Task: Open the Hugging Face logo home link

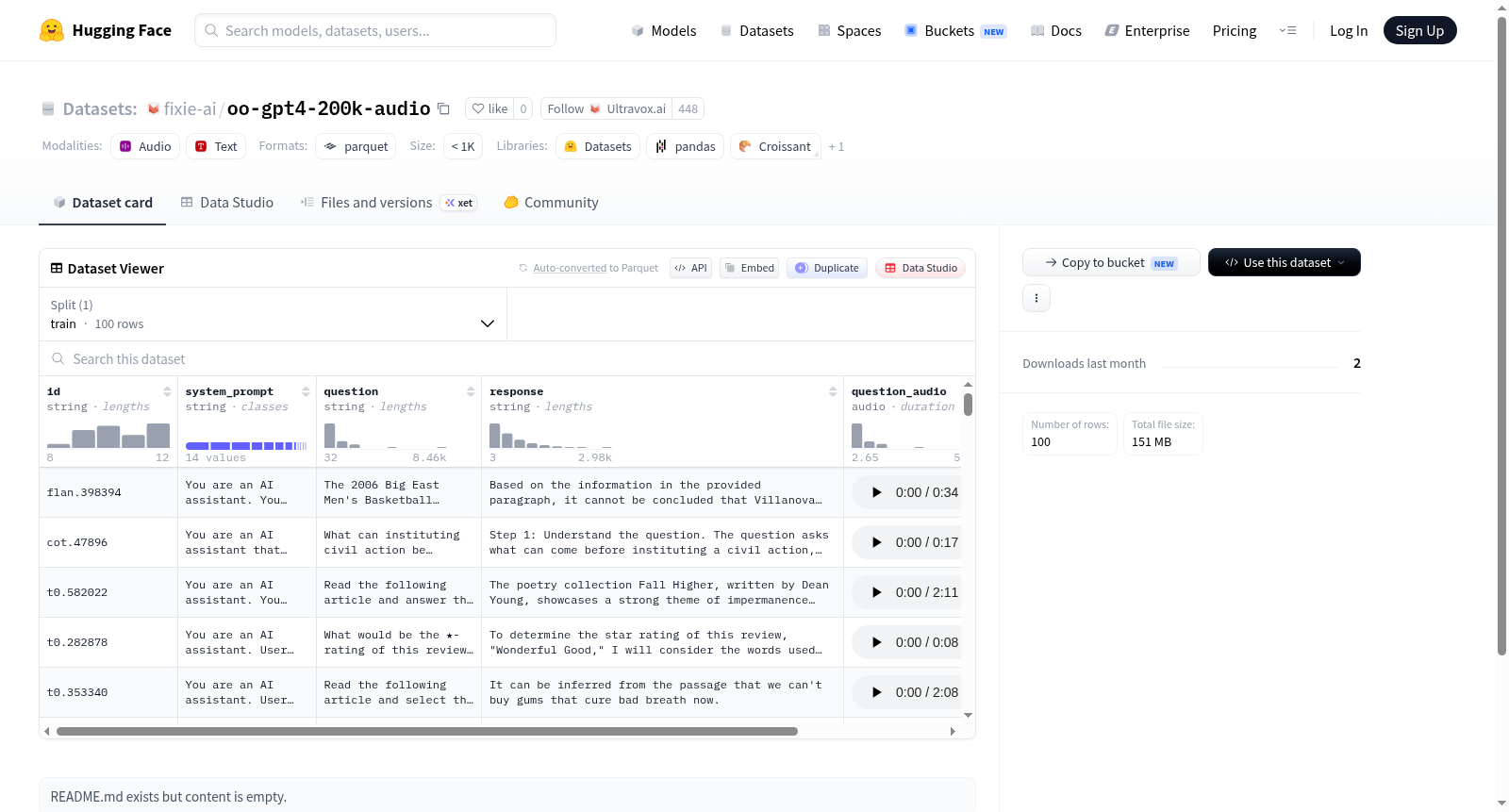Action: pyautogui.click(x=105, y=30)
